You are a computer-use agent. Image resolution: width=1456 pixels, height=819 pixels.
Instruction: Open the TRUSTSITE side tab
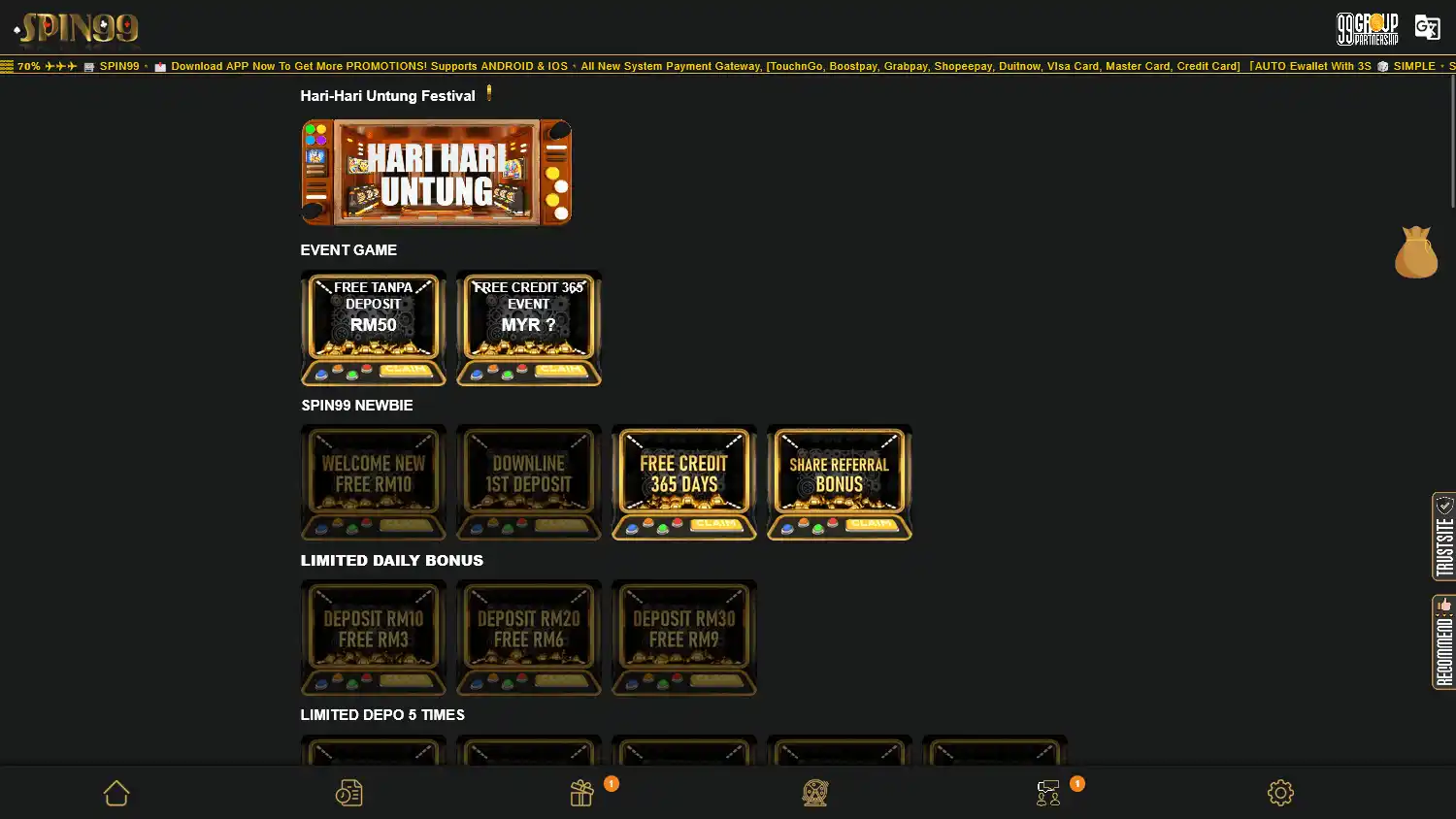1443,537
